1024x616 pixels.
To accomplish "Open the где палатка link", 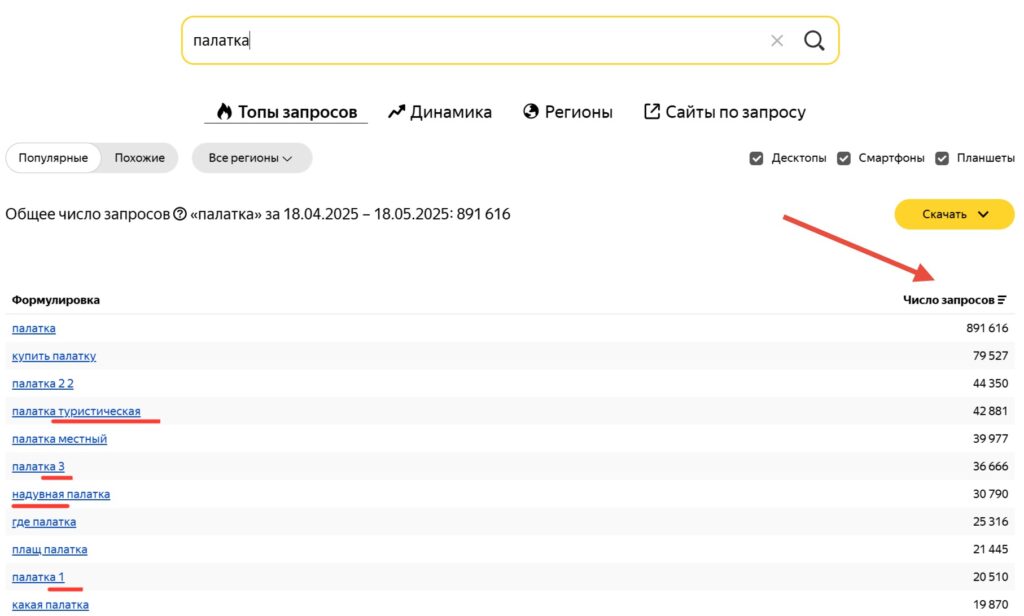I will tap(44, 522).
